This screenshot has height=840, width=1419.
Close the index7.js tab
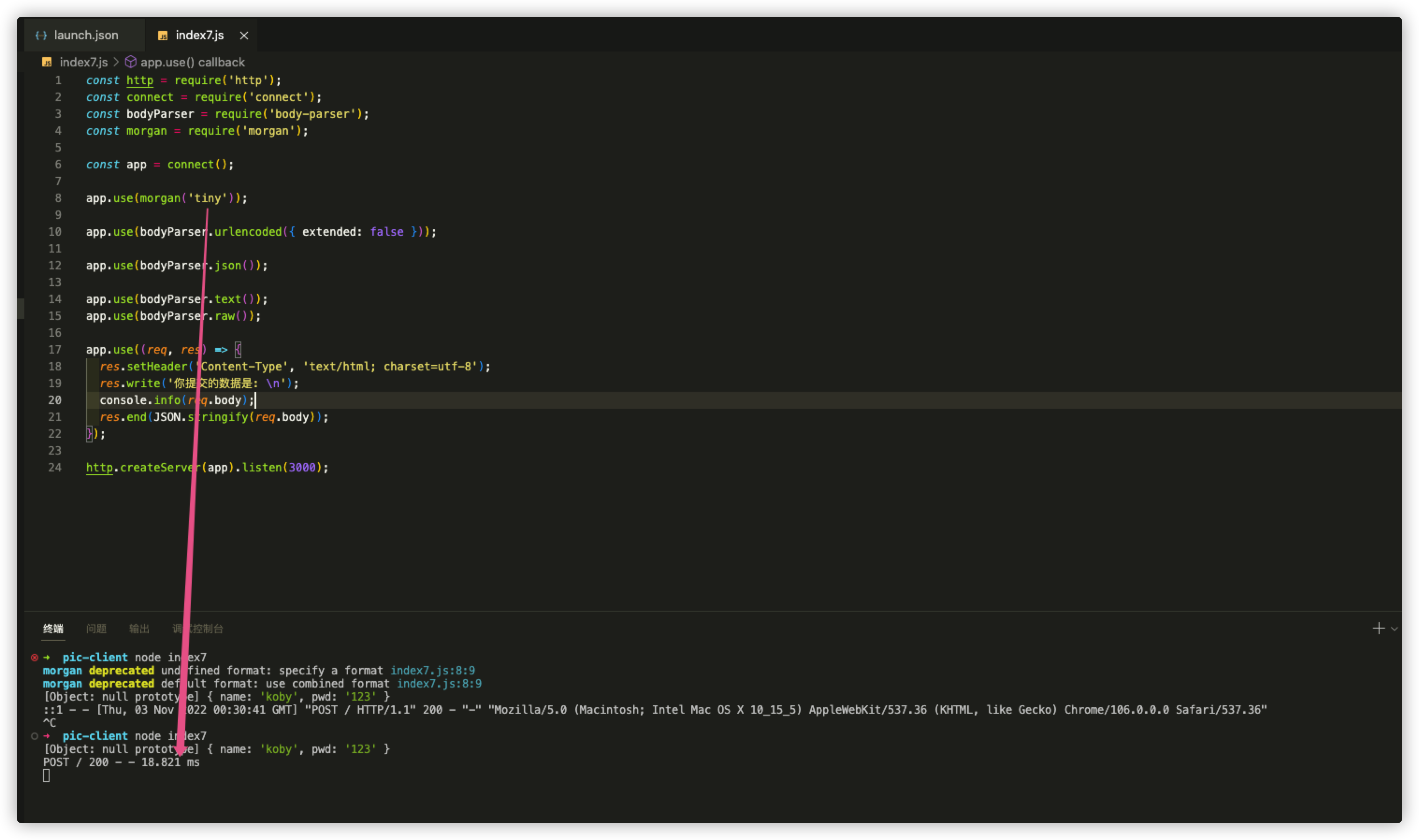point(244,36)
